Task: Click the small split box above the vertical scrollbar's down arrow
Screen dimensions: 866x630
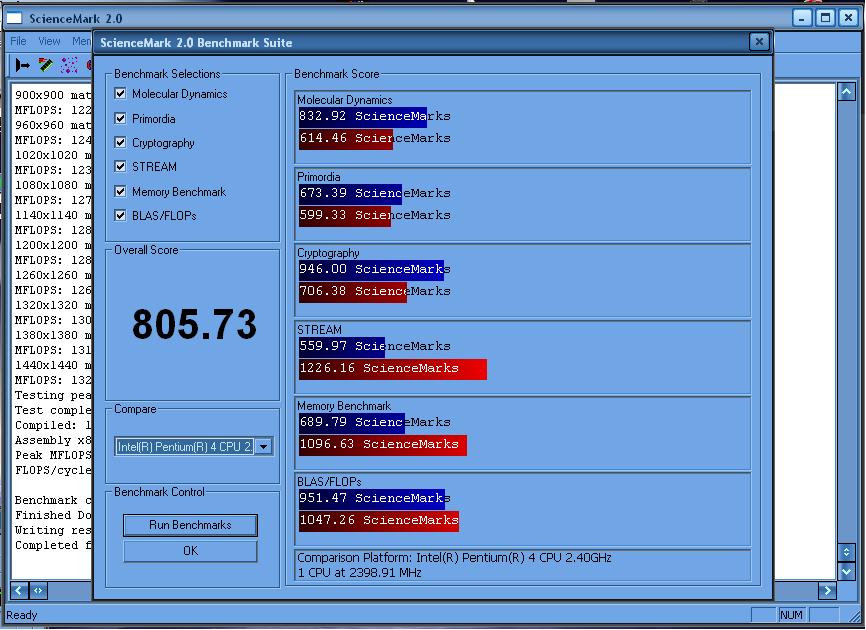Action: (x=846, y=552)
